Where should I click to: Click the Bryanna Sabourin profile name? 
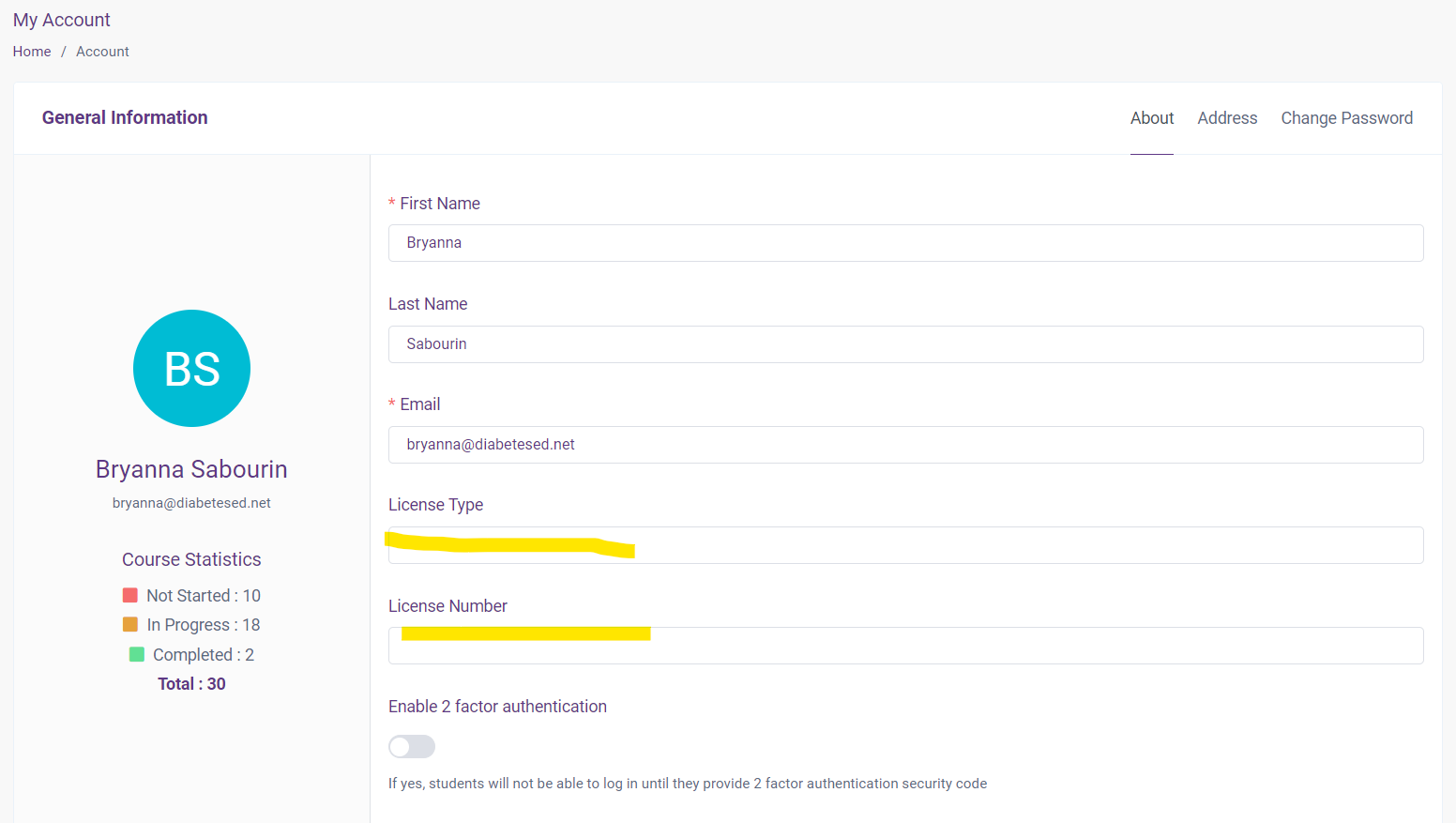pos(191,469)
